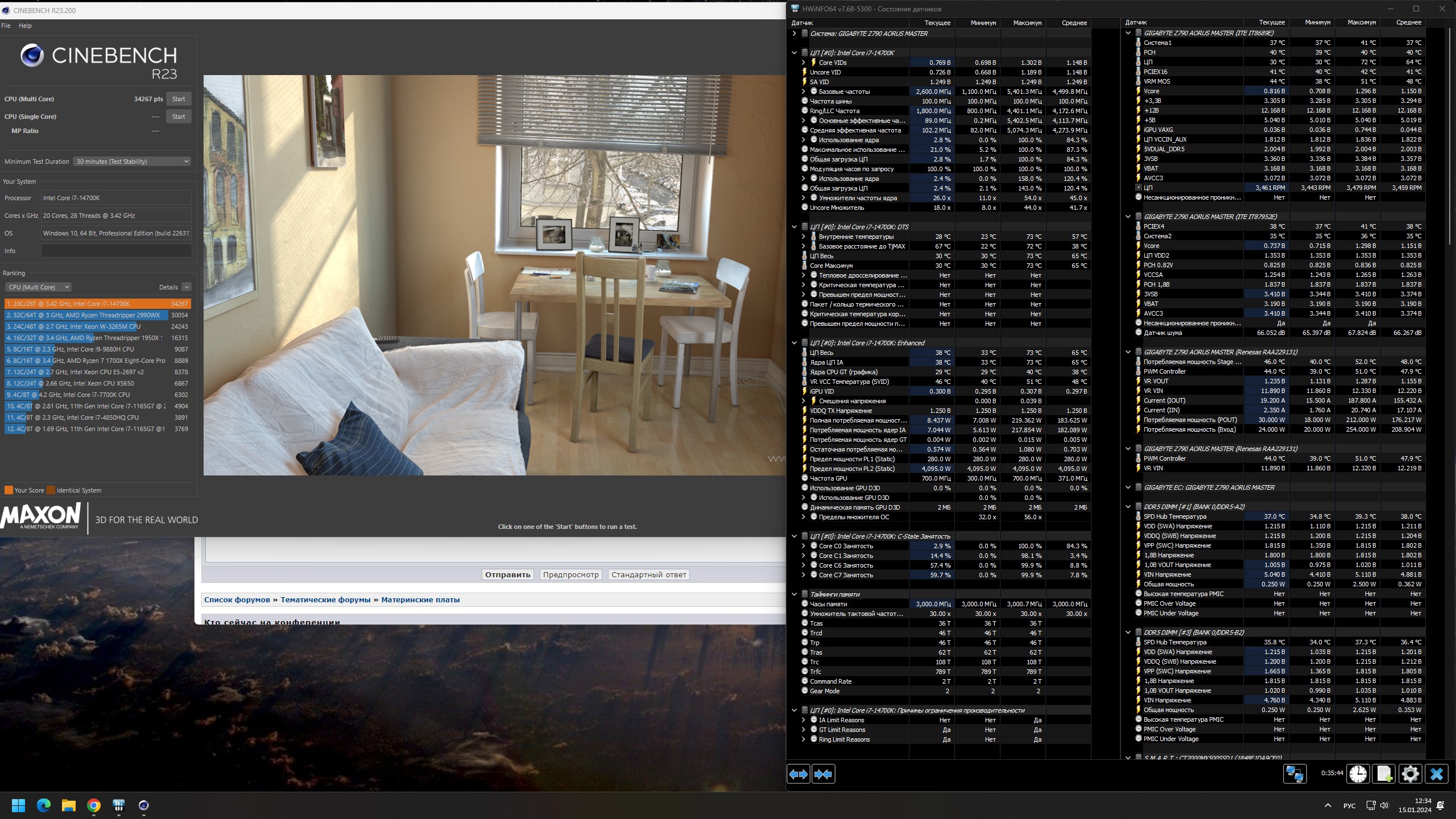
Task: Close sensors with blue X icon
Action: 1436,774
